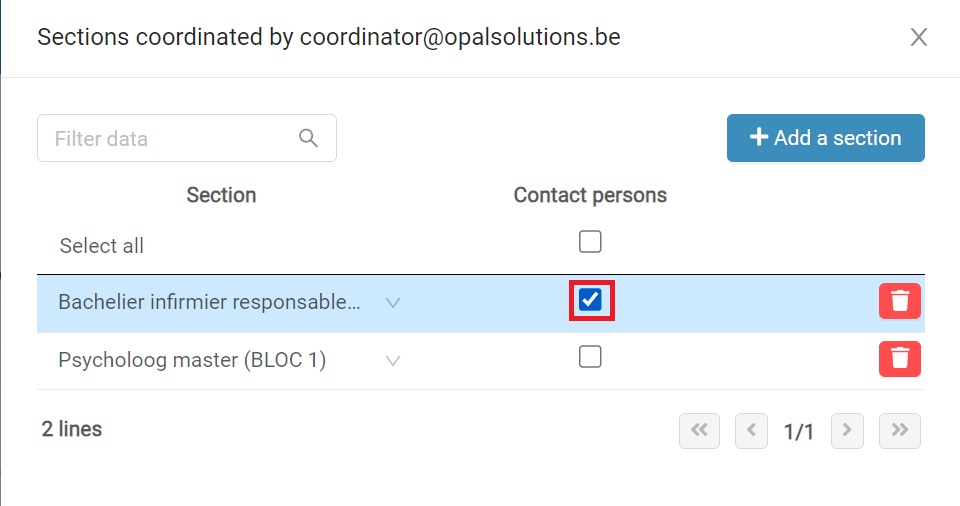Expand the Psycholoog master (BLOC 1) chevron
The height and width of the screenshot is (506, 960).
point(392,361)
